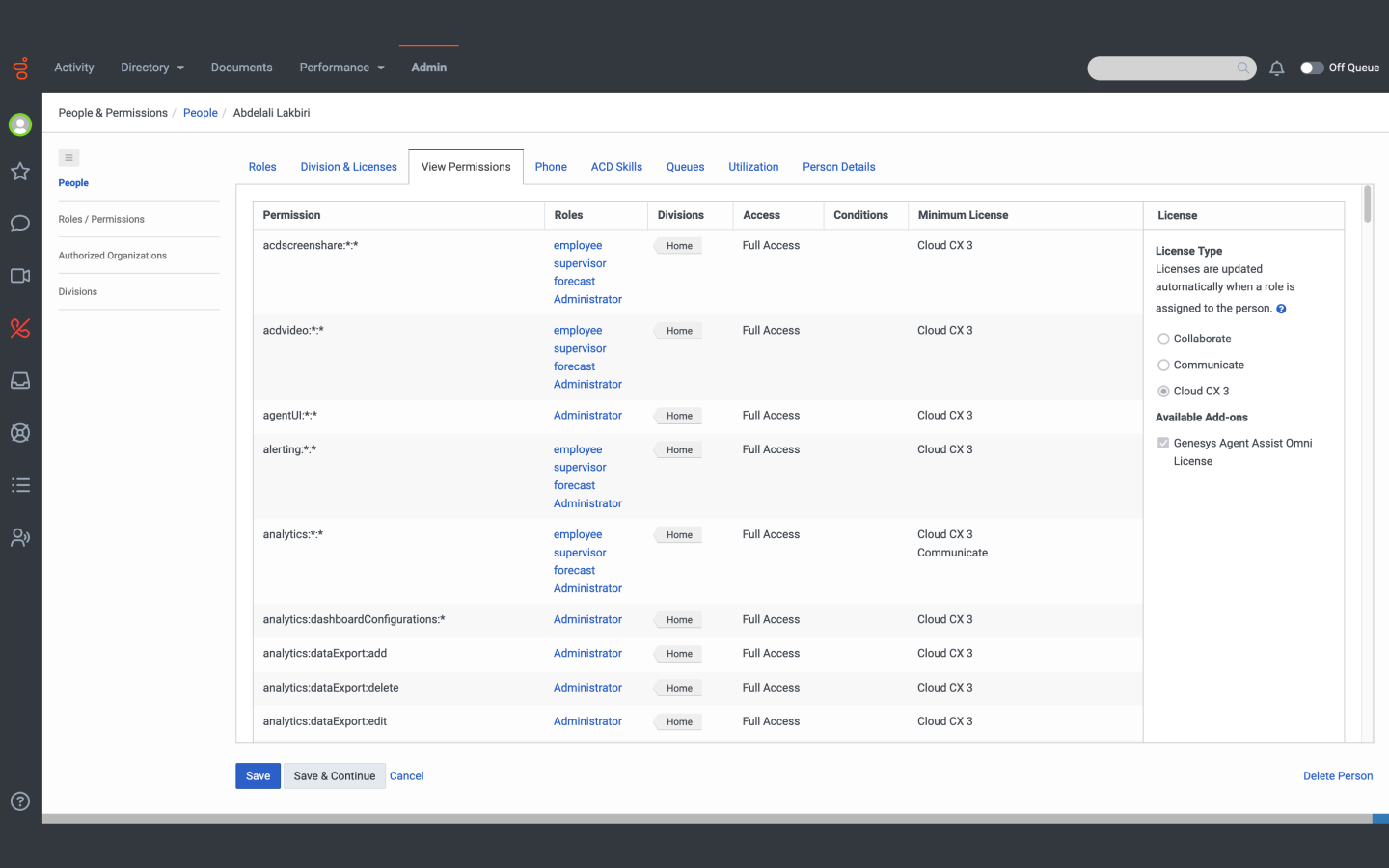Screen dimensions: 1389x868
Task: Click the favorites star icon in sidebar
Action: pyautogui.click(x=20, y=172)
